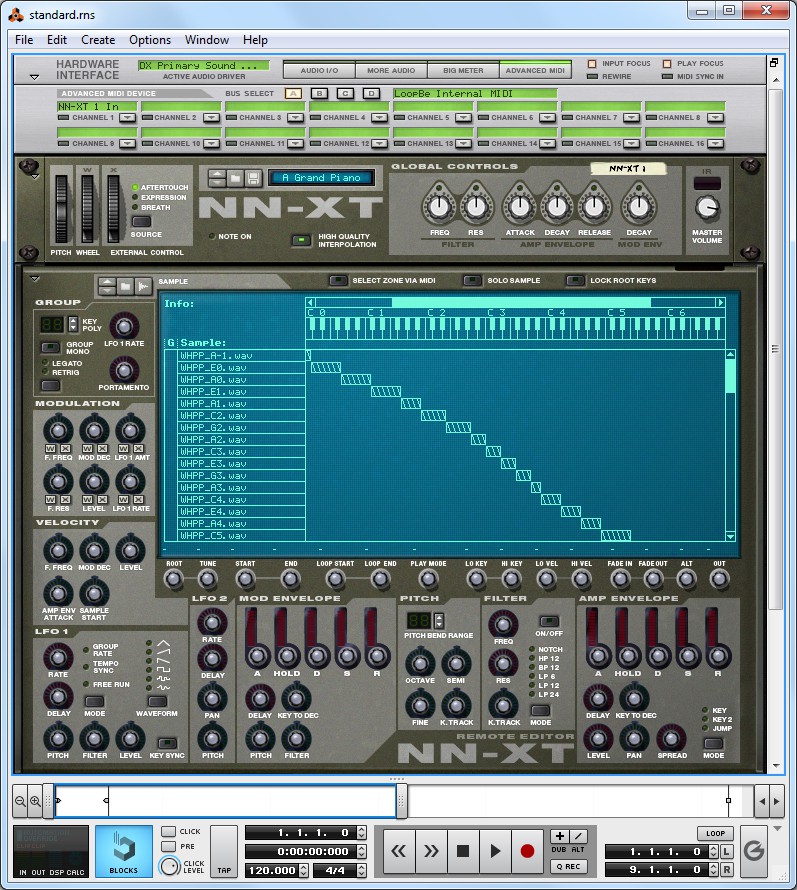Click the TAP tempo button
The width and height of the screenshot is (797, 890).
[224, 851]
